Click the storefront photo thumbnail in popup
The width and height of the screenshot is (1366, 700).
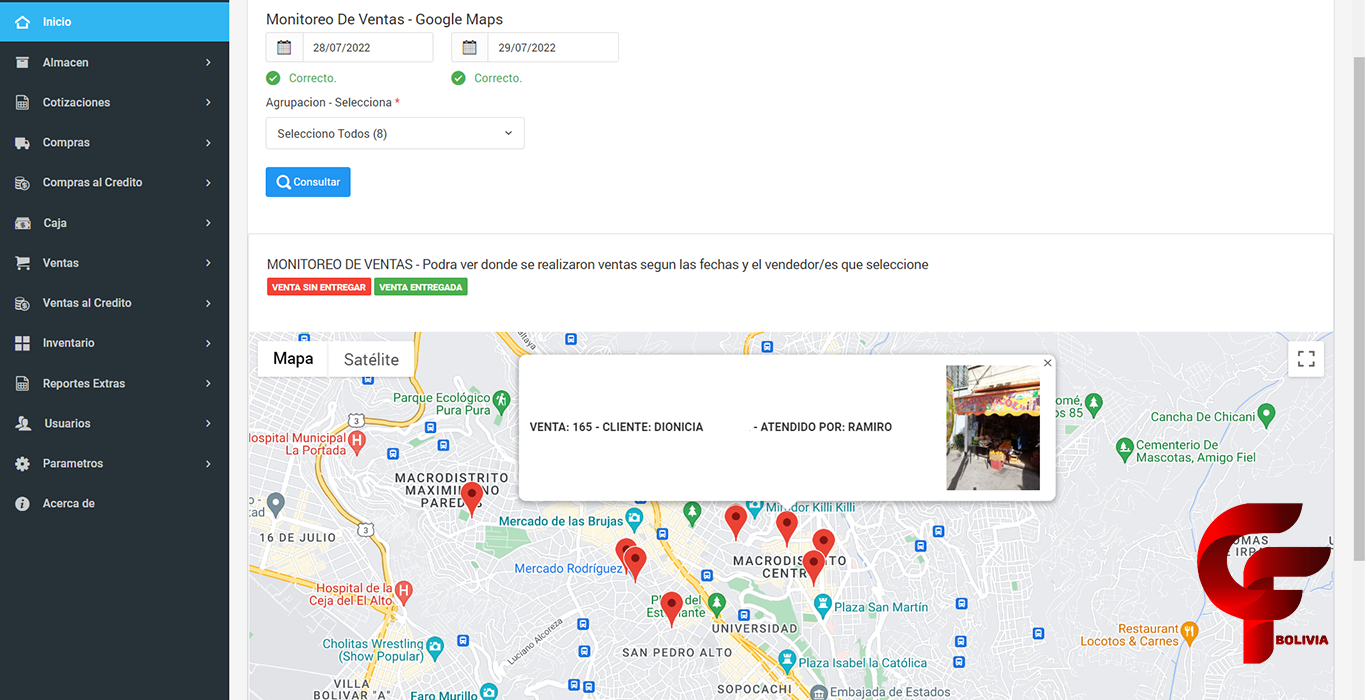point(993,428)
